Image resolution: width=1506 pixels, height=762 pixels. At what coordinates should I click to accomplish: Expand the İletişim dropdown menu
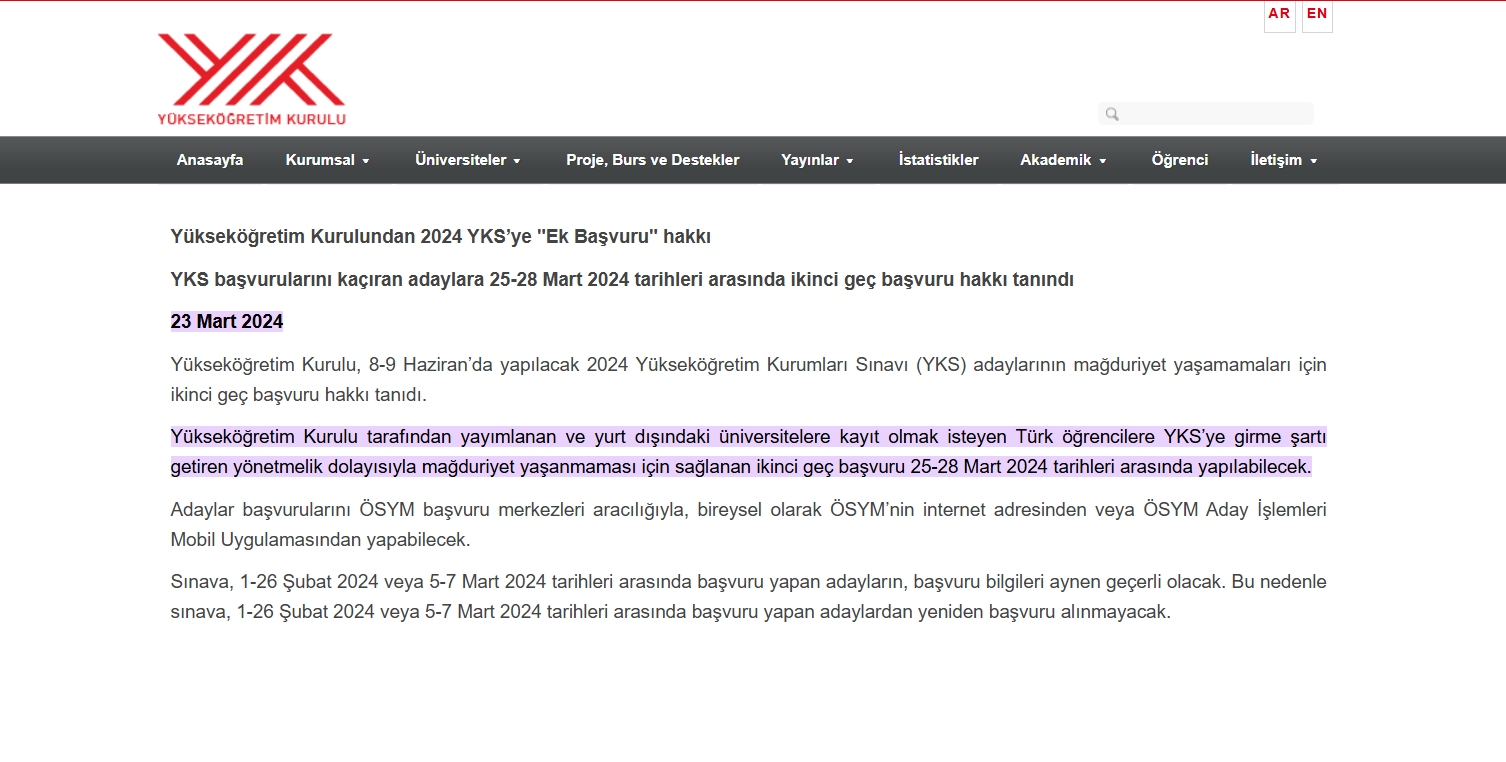tap(1284, 160)
